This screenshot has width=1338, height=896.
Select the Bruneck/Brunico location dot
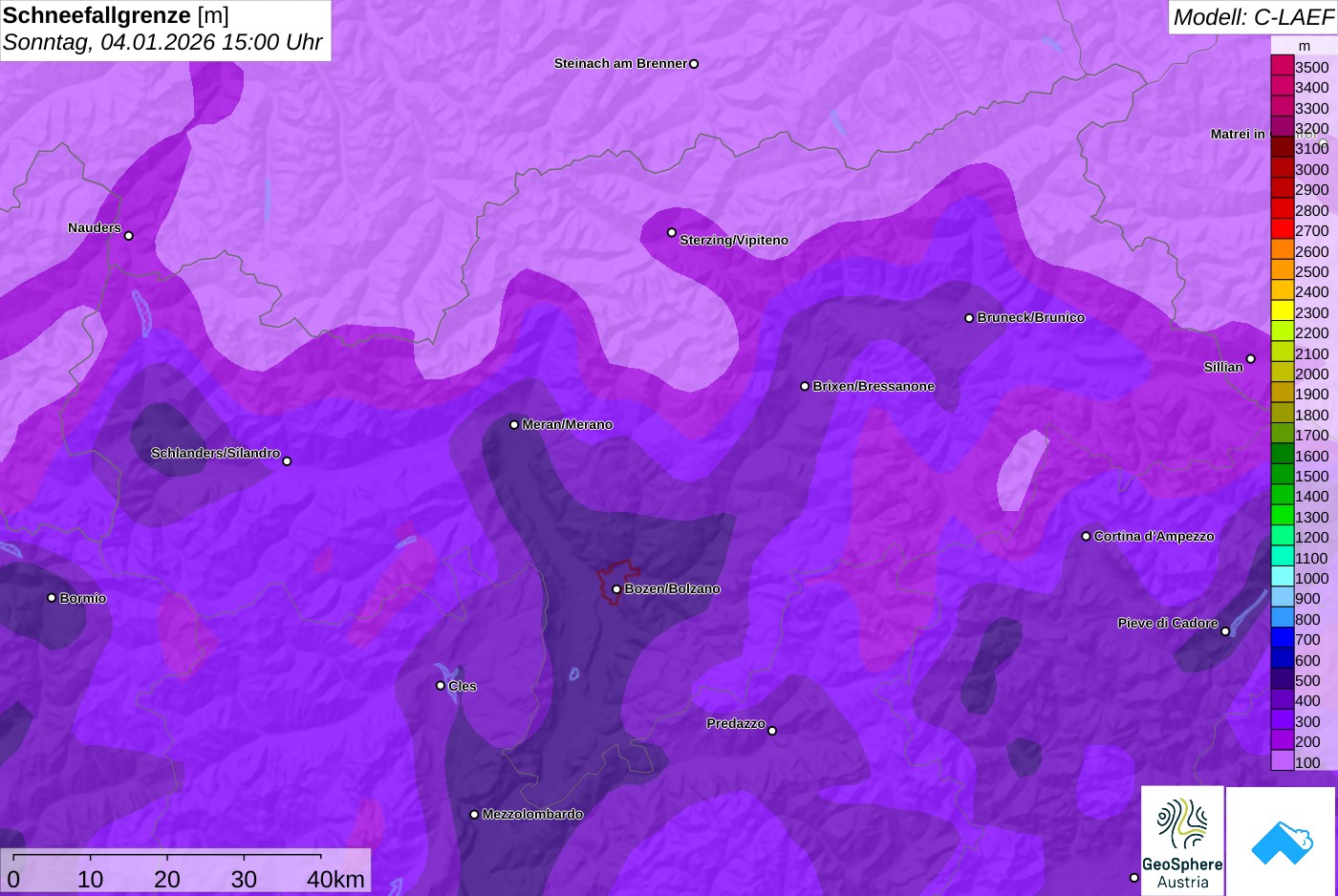(969, 318)
